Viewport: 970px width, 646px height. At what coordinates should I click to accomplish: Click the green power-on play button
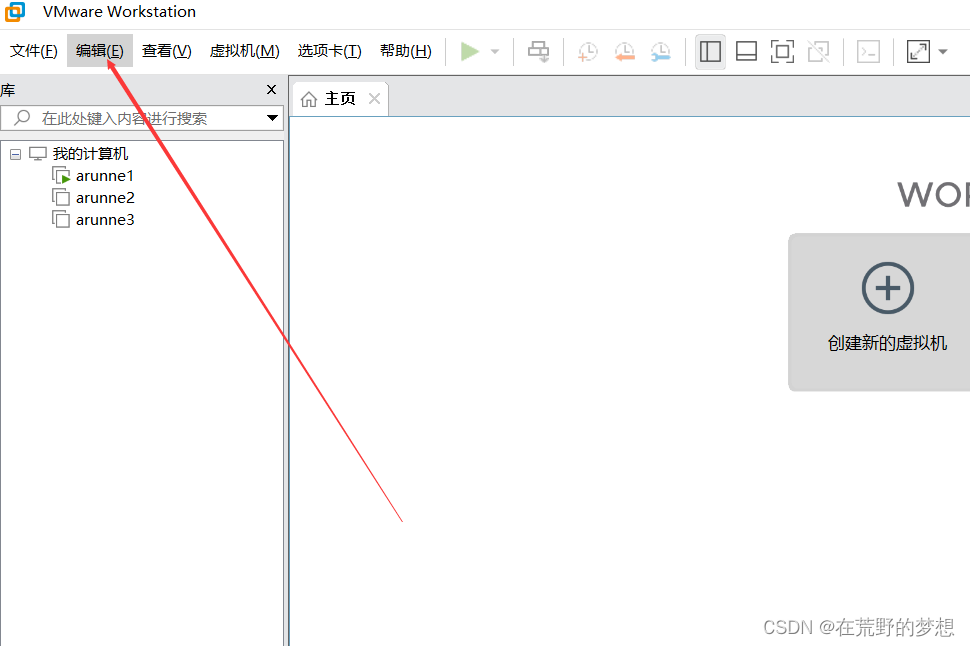coord(470,51)
